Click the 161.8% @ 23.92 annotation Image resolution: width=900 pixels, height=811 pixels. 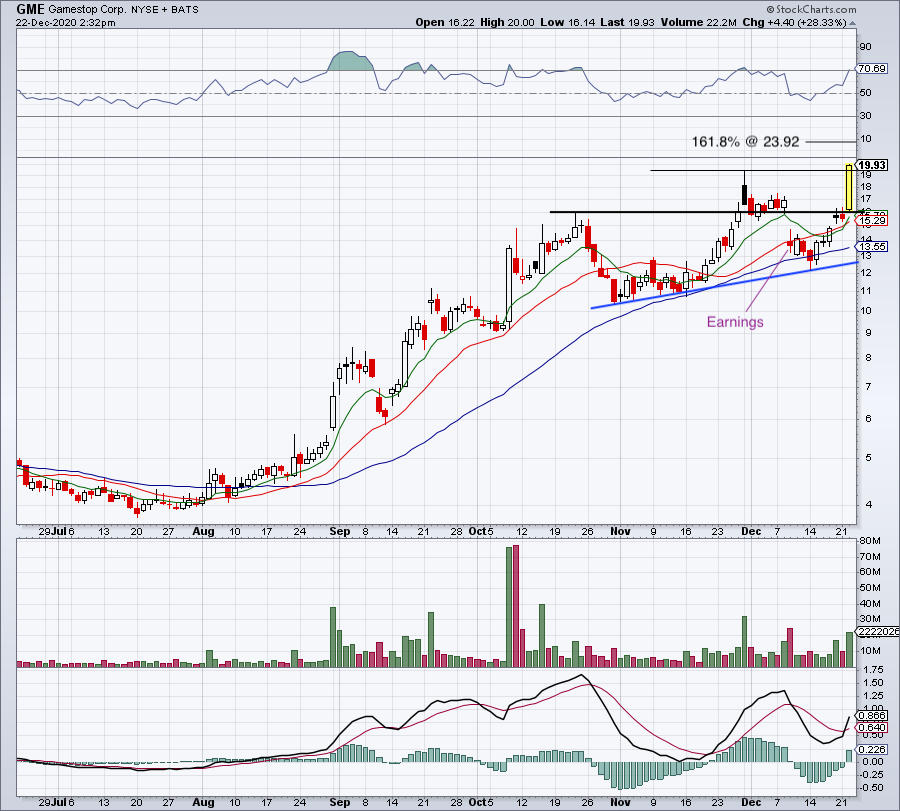pyautogui.click(x=745, y=141)
